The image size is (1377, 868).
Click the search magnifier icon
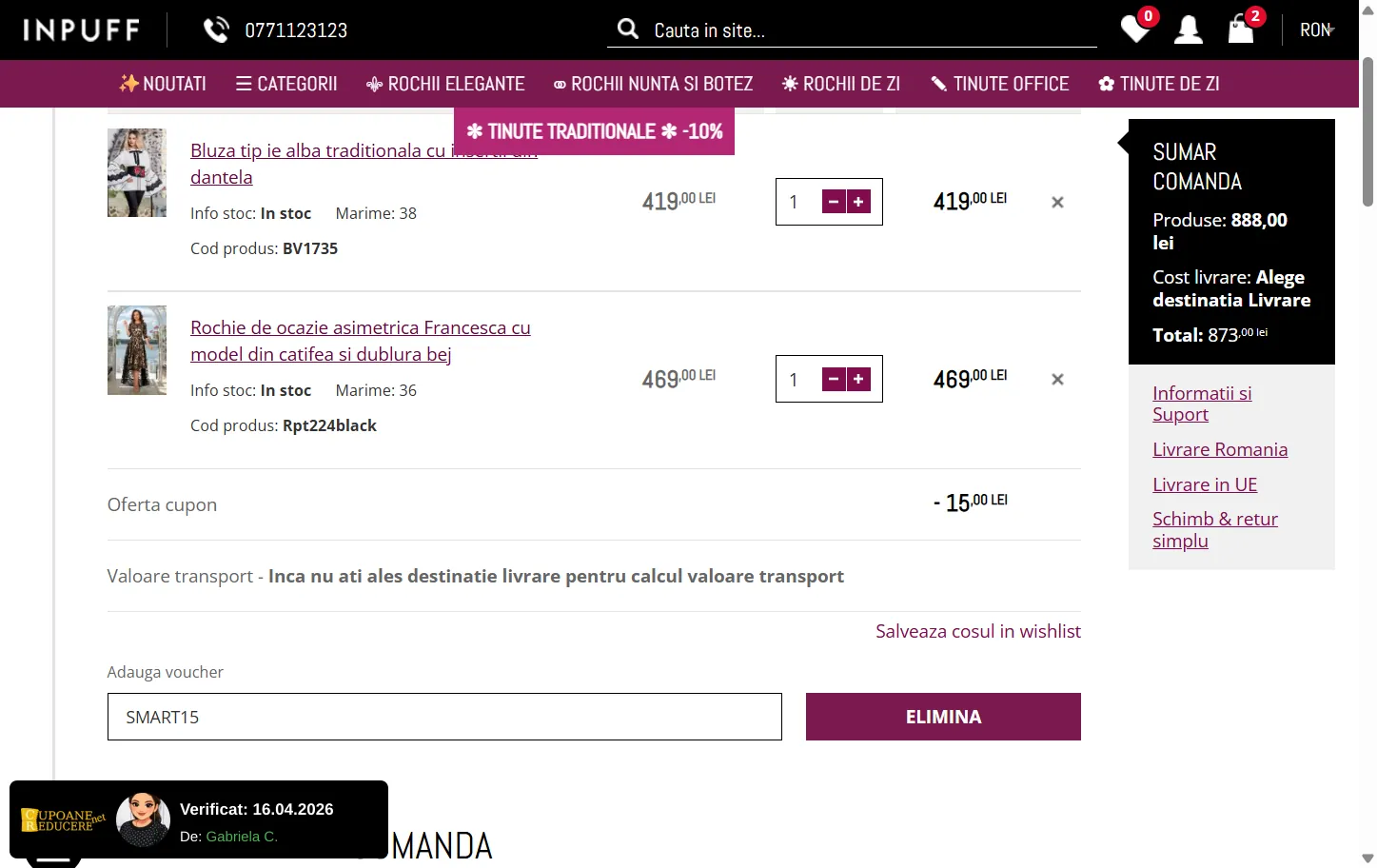pyautogui.click(x=628, y=29)
